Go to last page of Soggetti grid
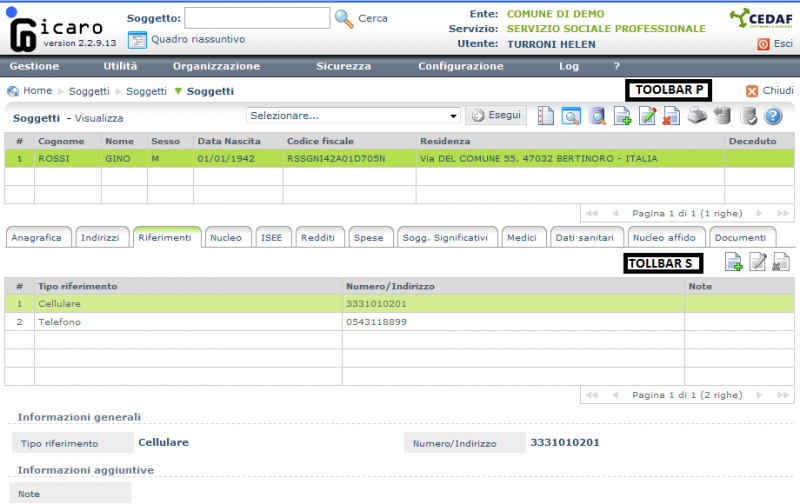The width and height of the screenshot is (800, 504). coord(783,213)
